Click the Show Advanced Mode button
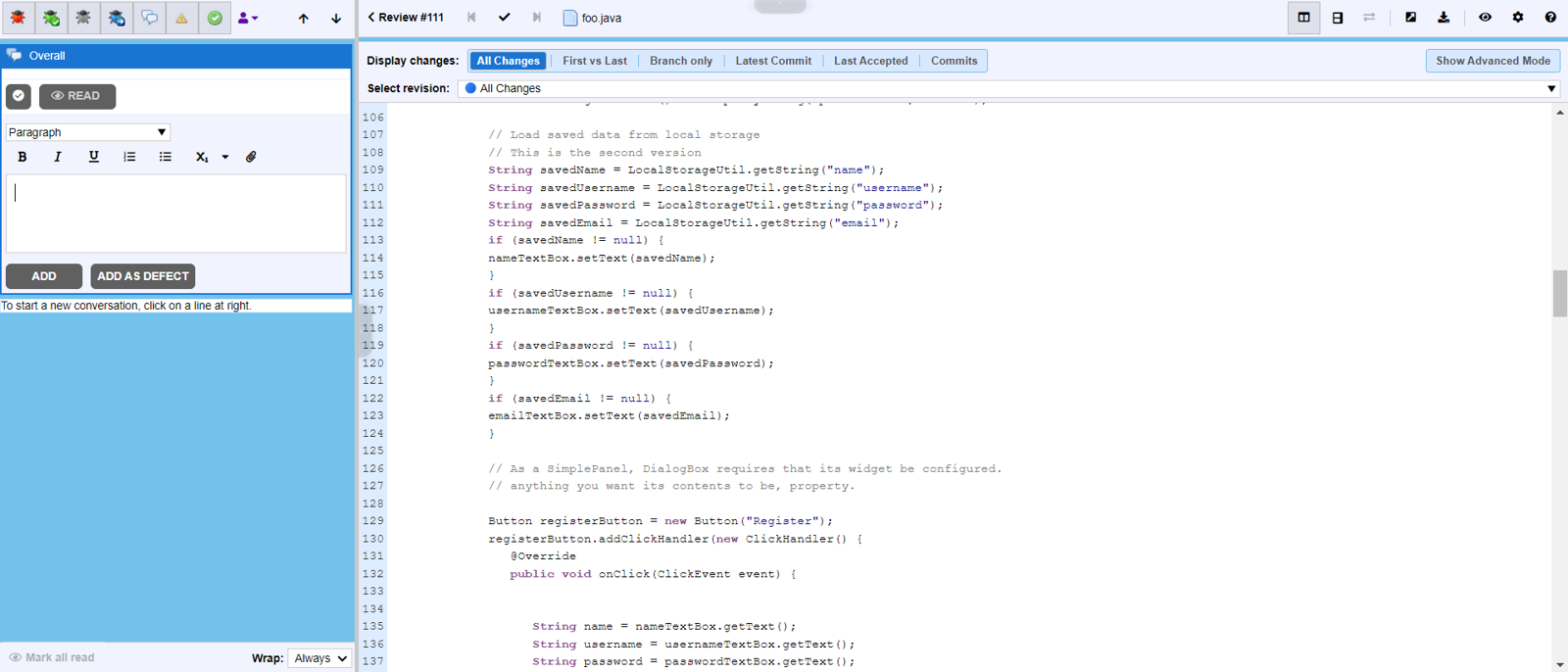This screenshot has width=1568, height=672. (1493, 61)
